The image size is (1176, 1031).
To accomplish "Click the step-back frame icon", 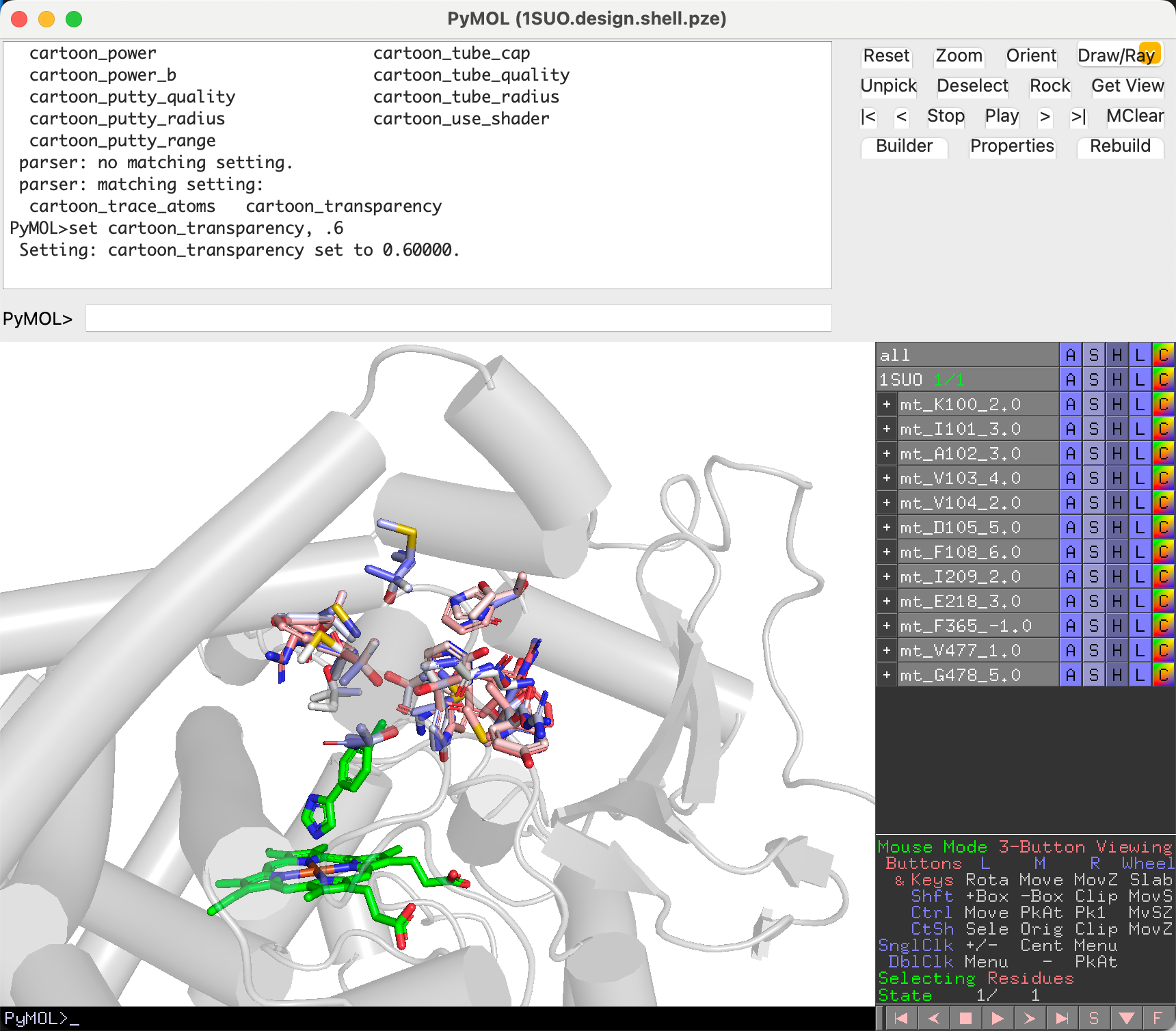I will coord(933,1018).
